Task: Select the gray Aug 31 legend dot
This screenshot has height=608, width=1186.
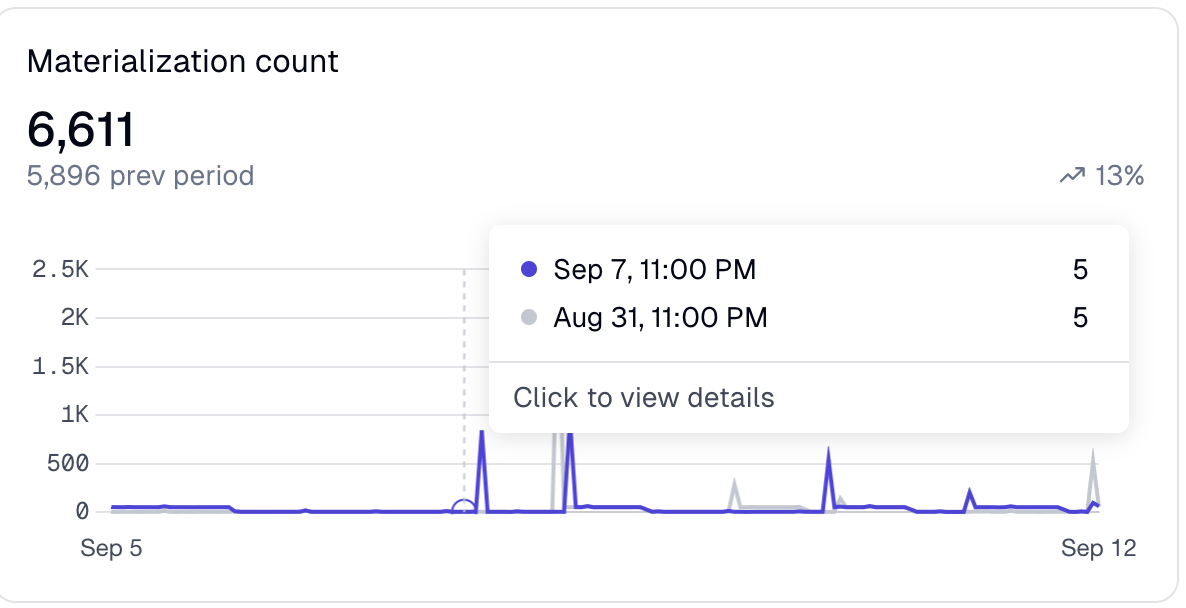Action: [531, 318]
